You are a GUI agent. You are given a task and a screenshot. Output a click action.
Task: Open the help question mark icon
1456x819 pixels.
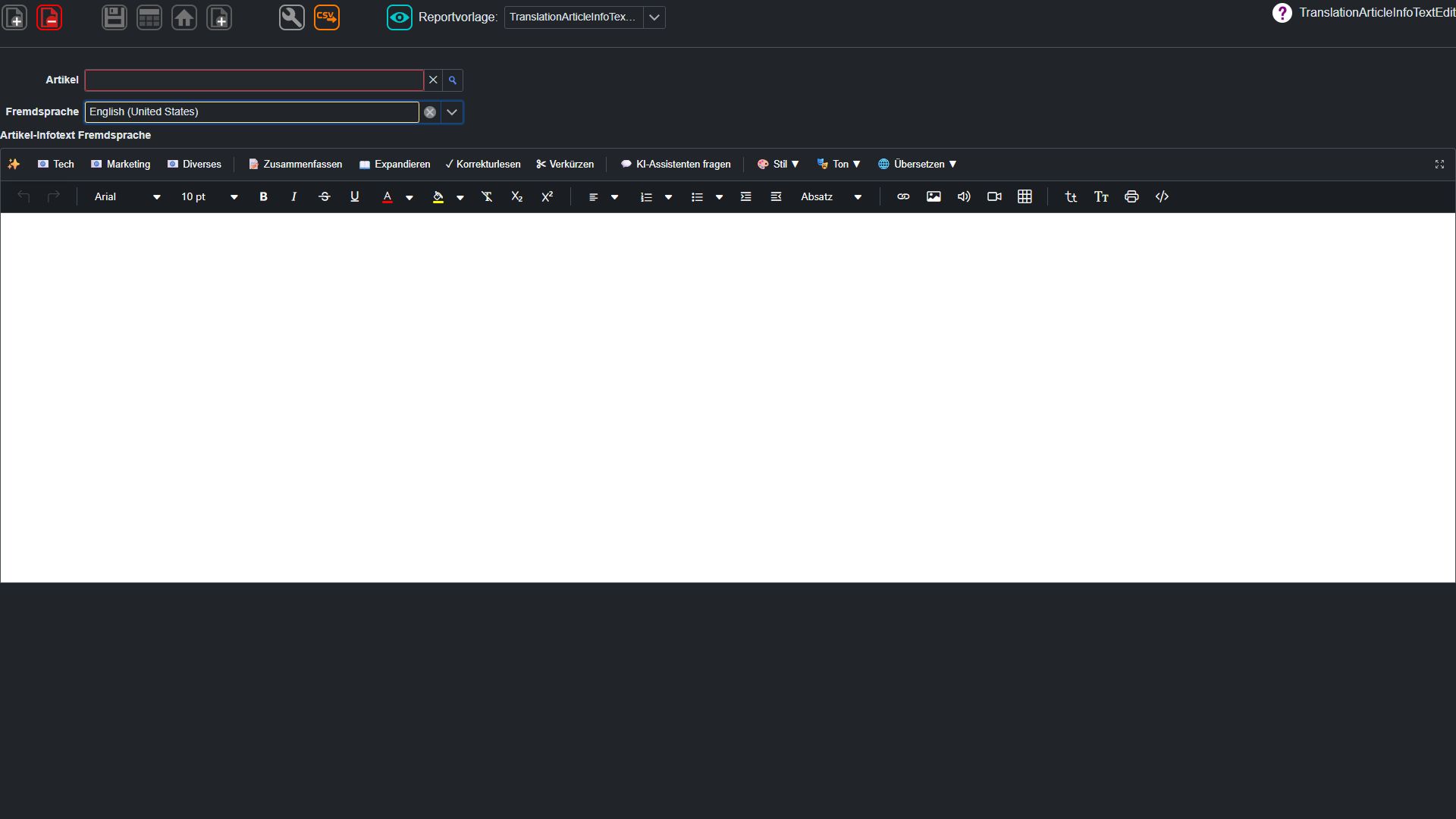click(x=1282, y=13)
